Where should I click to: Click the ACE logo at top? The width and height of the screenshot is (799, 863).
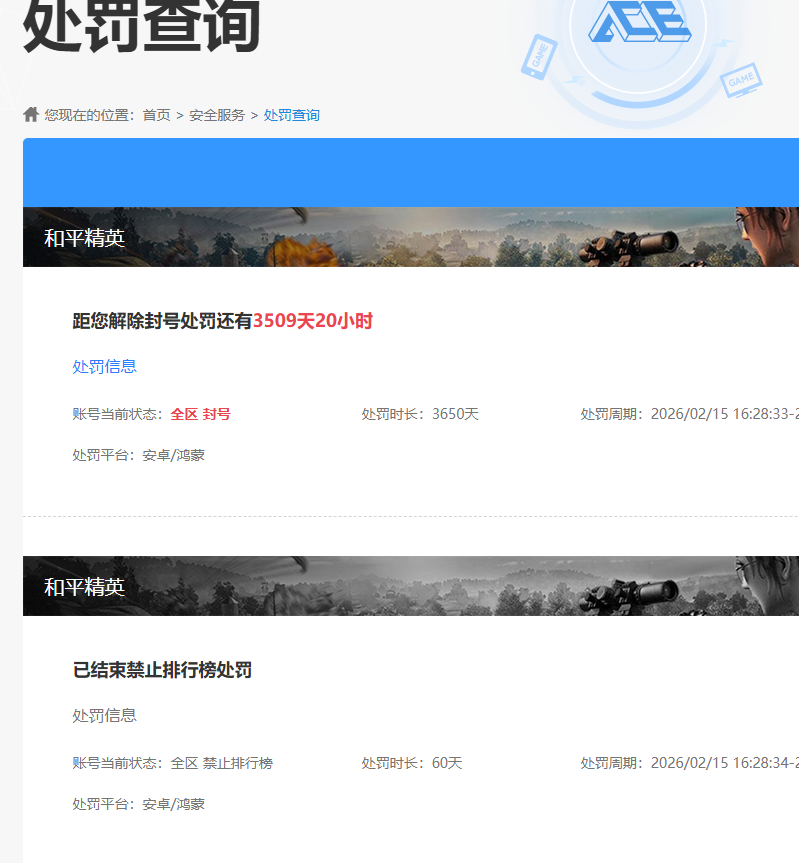click(x=639, y=22)
